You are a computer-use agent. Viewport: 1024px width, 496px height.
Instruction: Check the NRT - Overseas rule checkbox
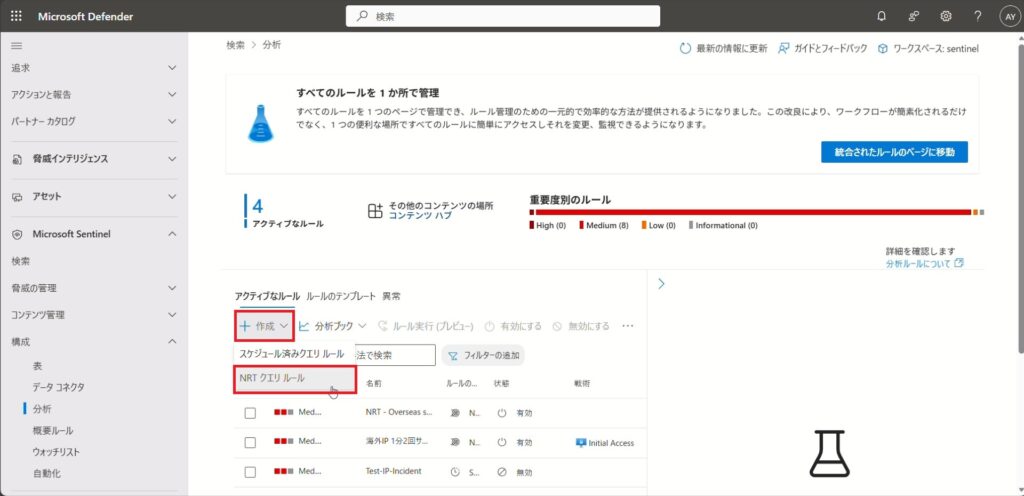(x=250, y=413)
